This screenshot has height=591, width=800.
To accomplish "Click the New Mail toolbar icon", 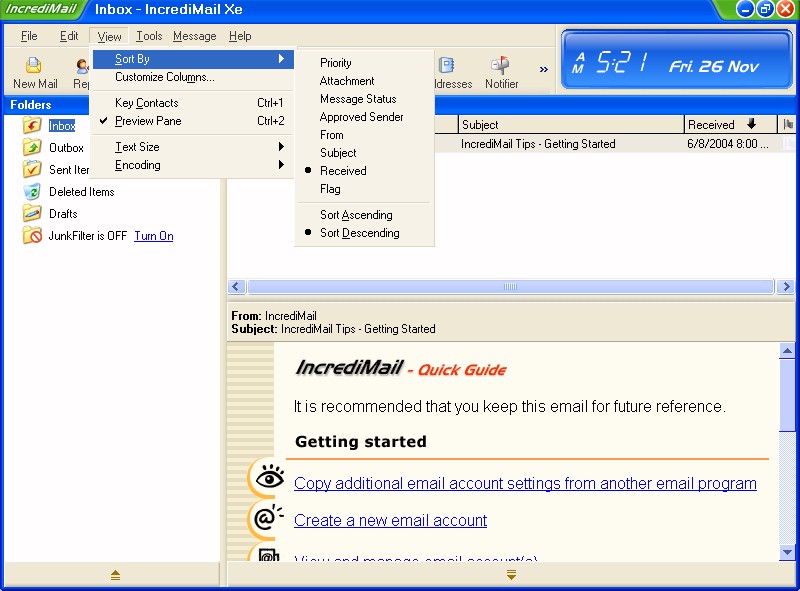I will click(34, 66).
